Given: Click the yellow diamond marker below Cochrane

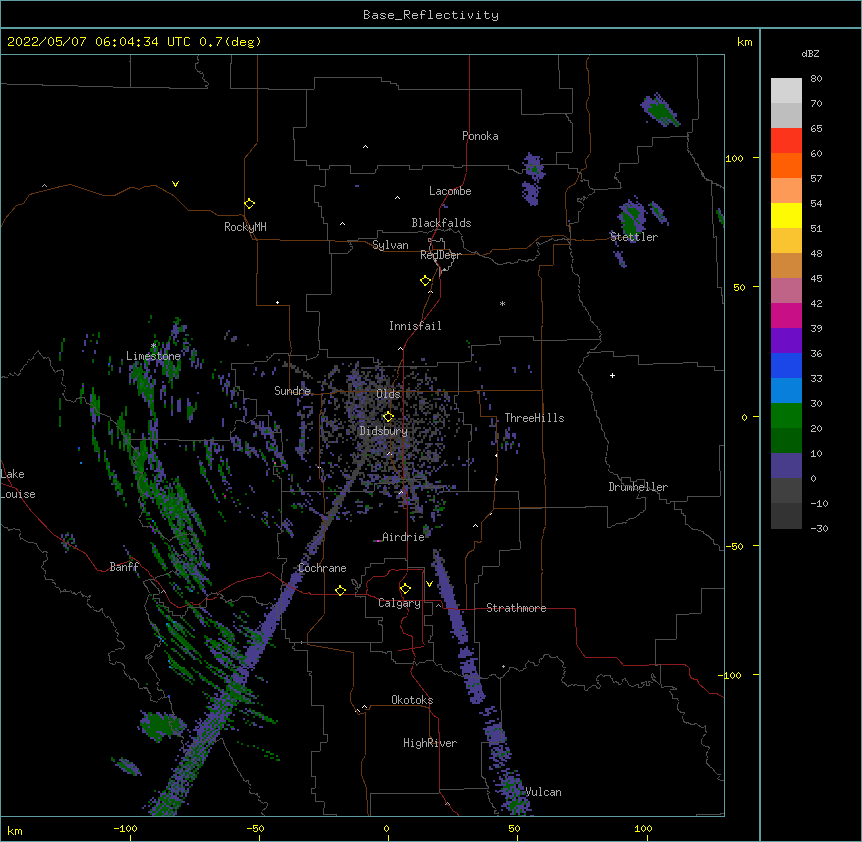Looking at the screenshot, I should 340,590.
